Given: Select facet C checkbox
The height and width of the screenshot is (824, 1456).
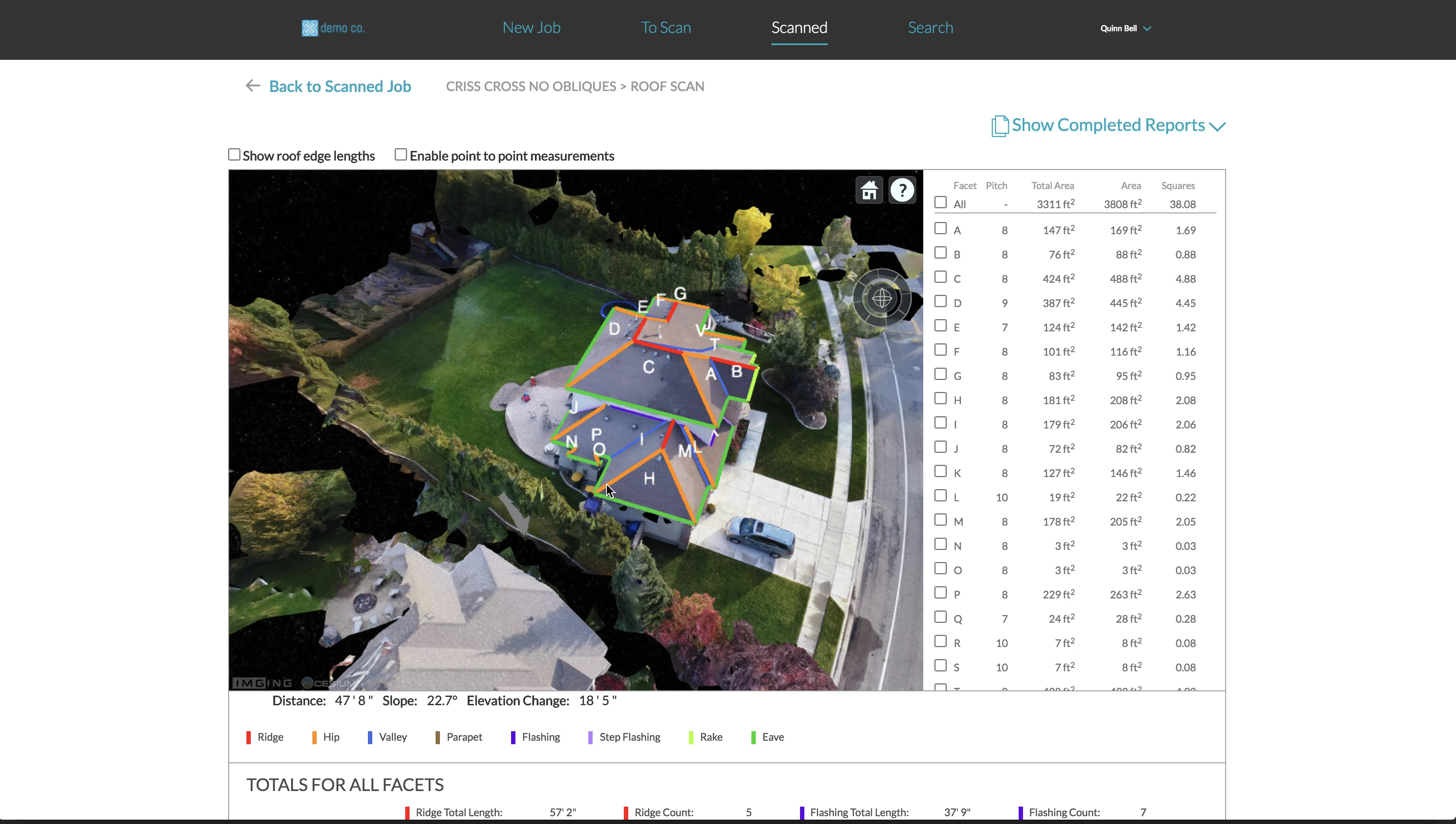Looking at the screenshot, I should pos(940,277).
